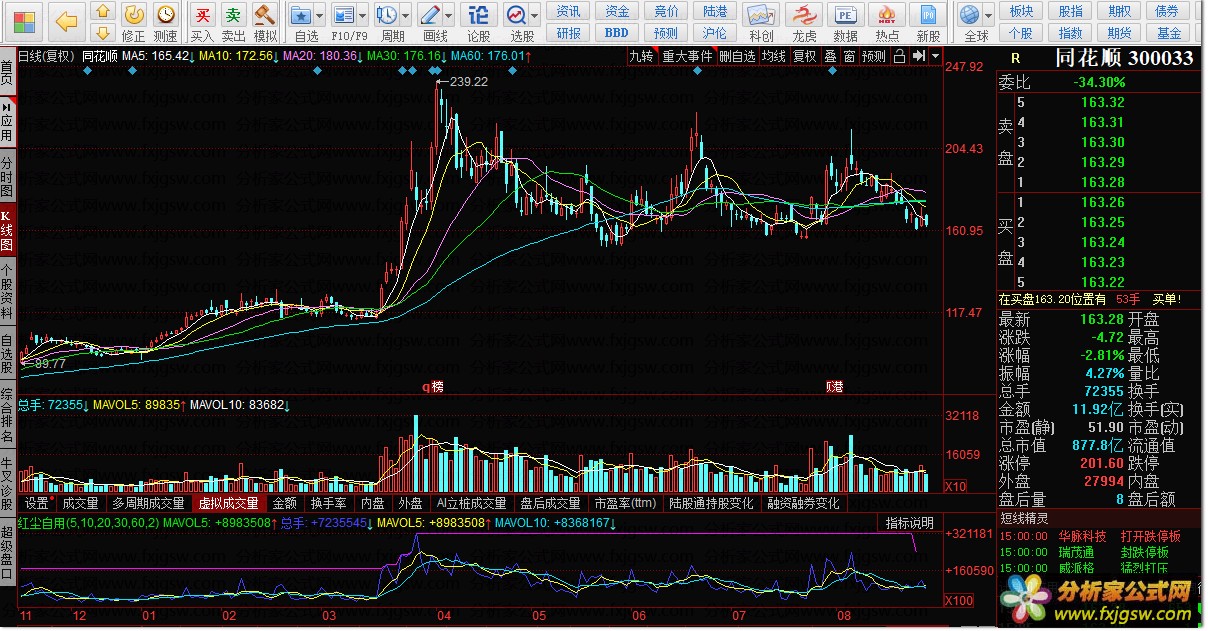
Task: Open the 龙虎 dragon-tiger list icon
Action: pos(804,21)
